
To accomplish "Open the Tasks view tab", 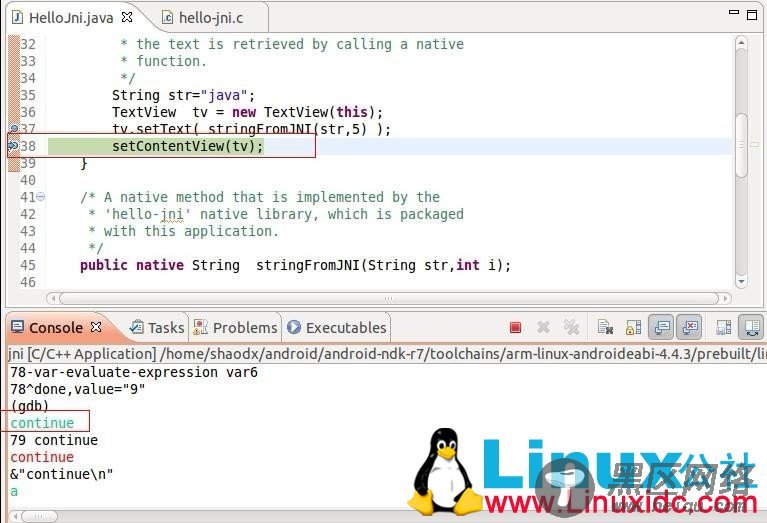I will click(x=157, y=327).
